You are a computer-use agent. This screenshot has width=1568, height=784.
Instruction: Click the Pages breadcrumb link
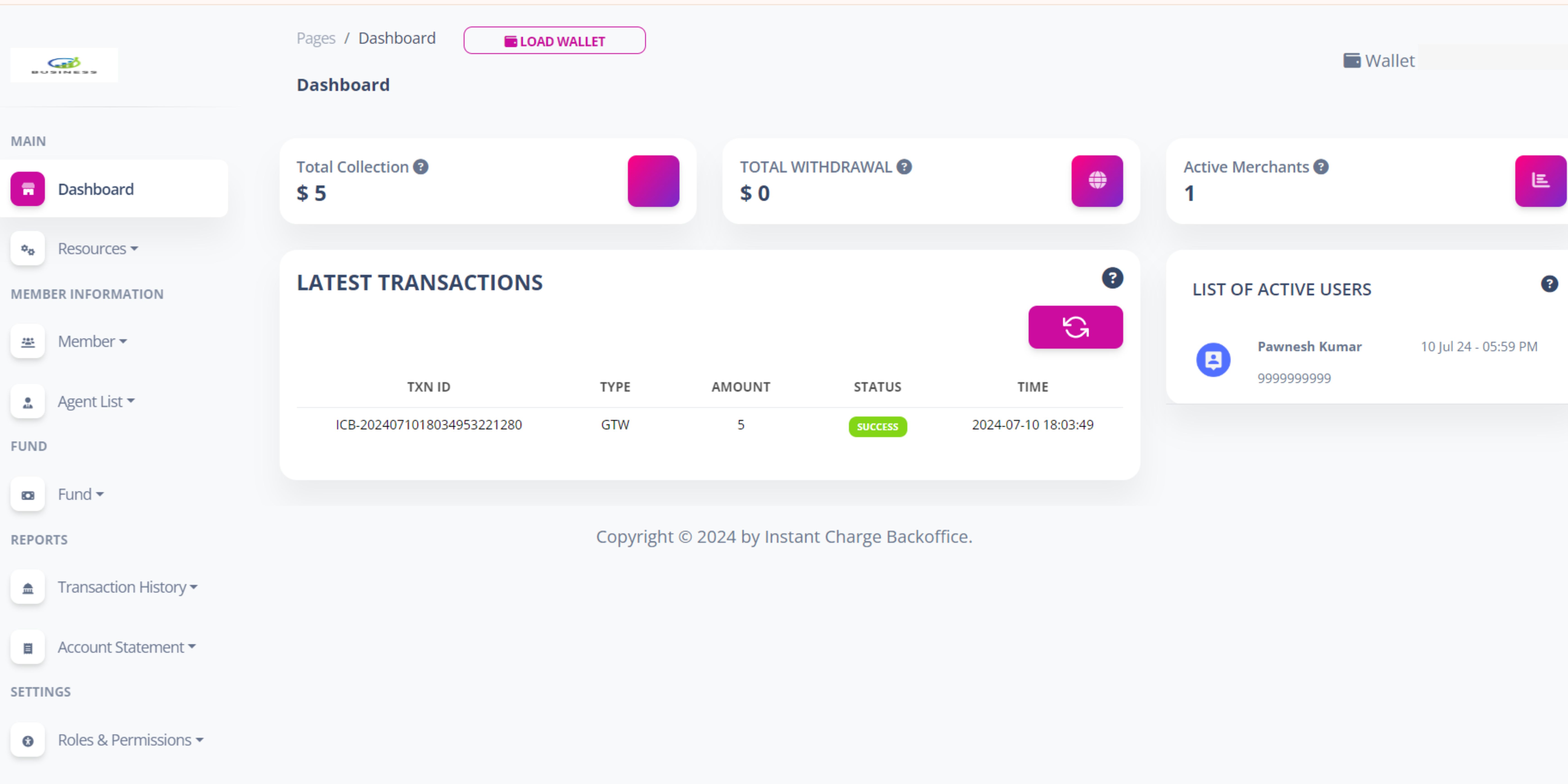tap(315, 38)
